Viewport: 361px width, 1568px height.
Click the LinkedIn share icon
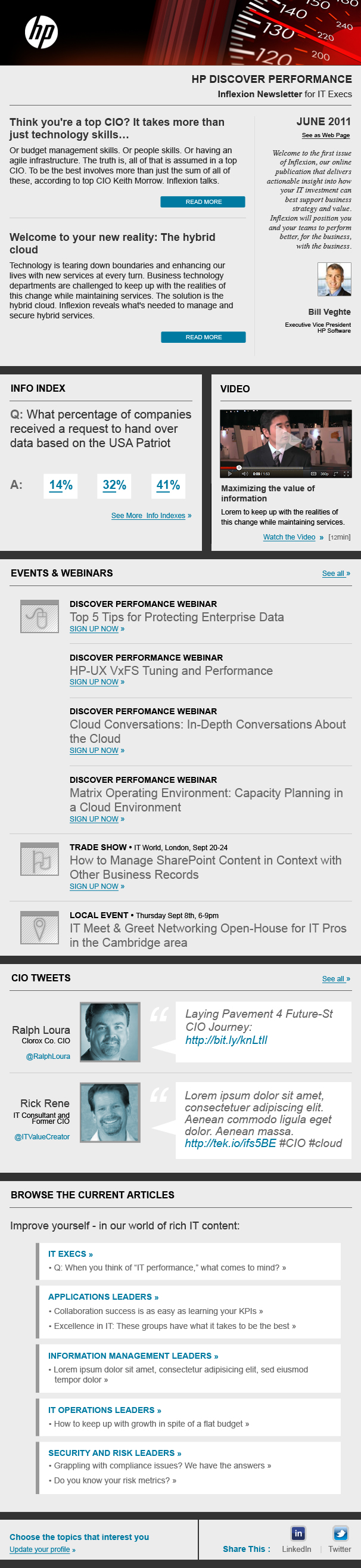coord(298,1533)
